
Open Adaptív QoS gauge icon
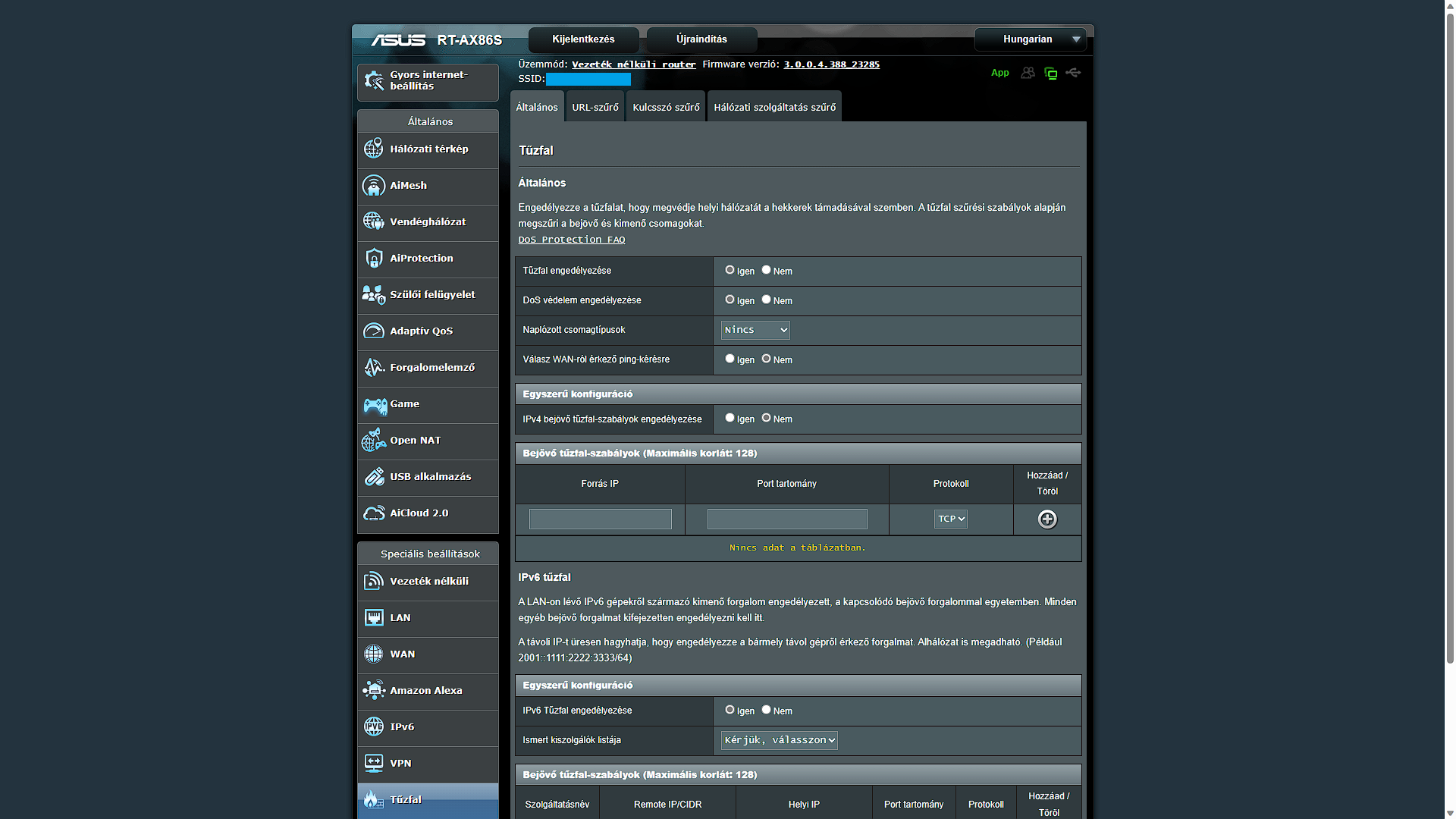click(x=373, y=331)
